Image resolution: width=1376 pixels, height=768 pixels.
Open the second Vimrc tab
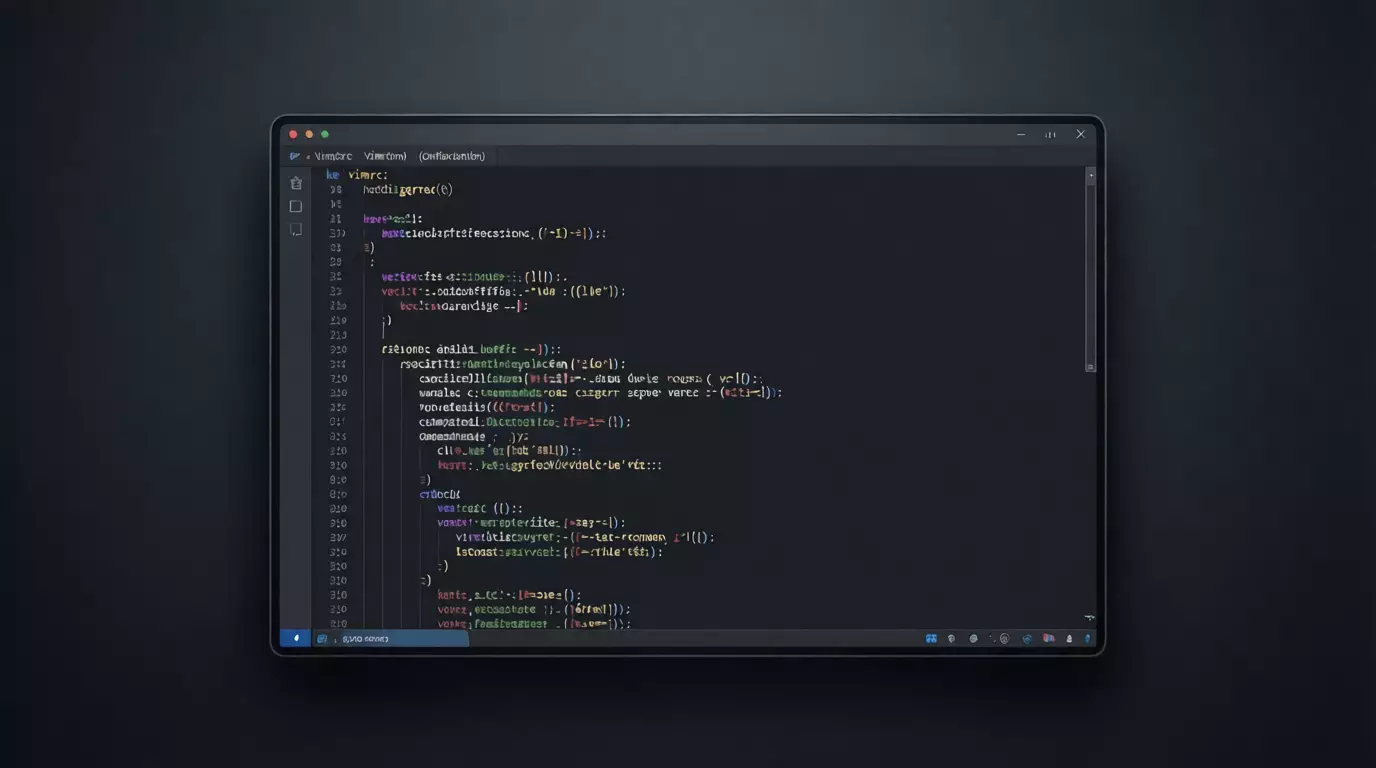[385, 156]
